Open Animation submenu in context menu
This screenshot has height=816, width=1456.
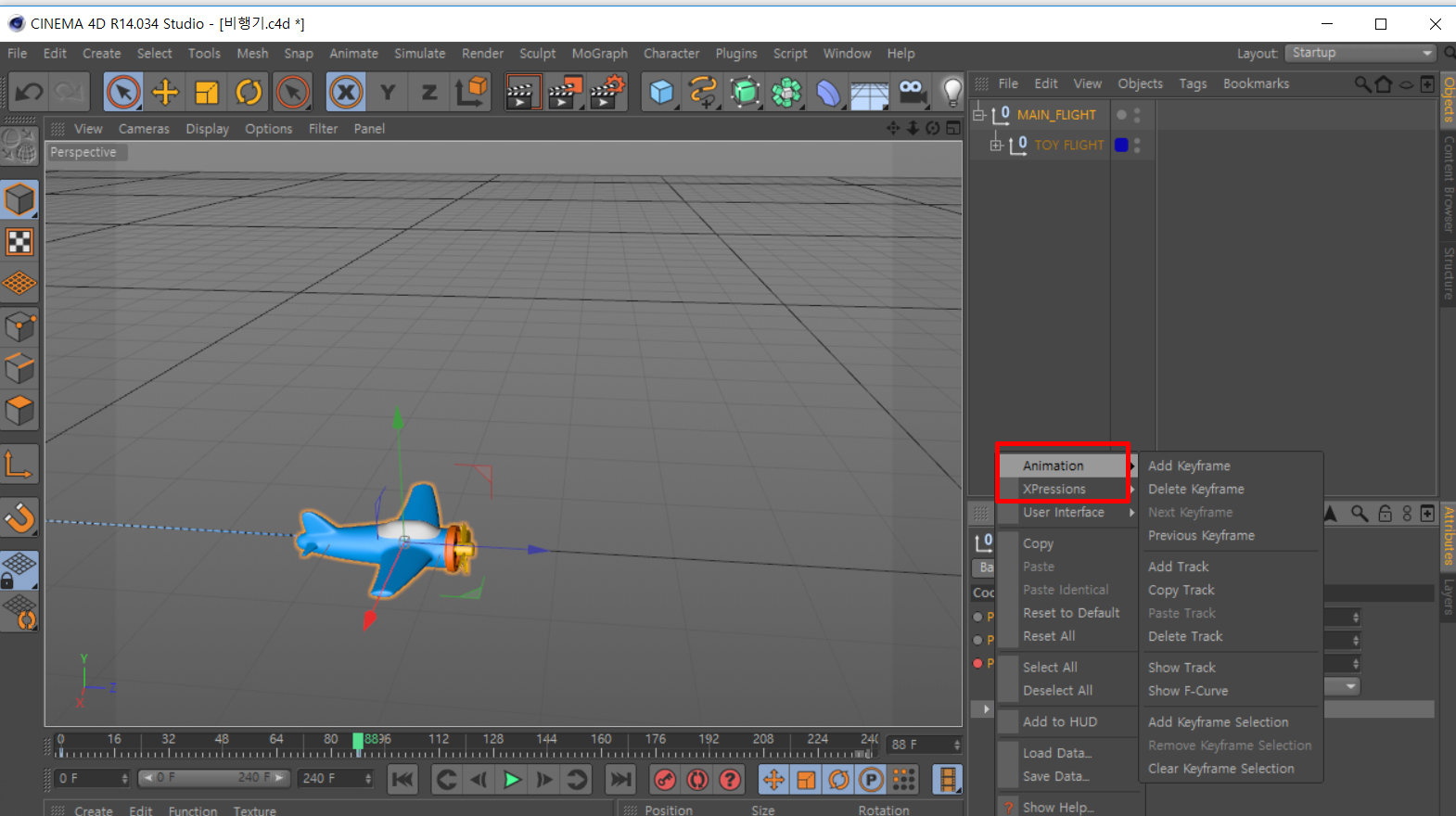[x=1067, y=465]
